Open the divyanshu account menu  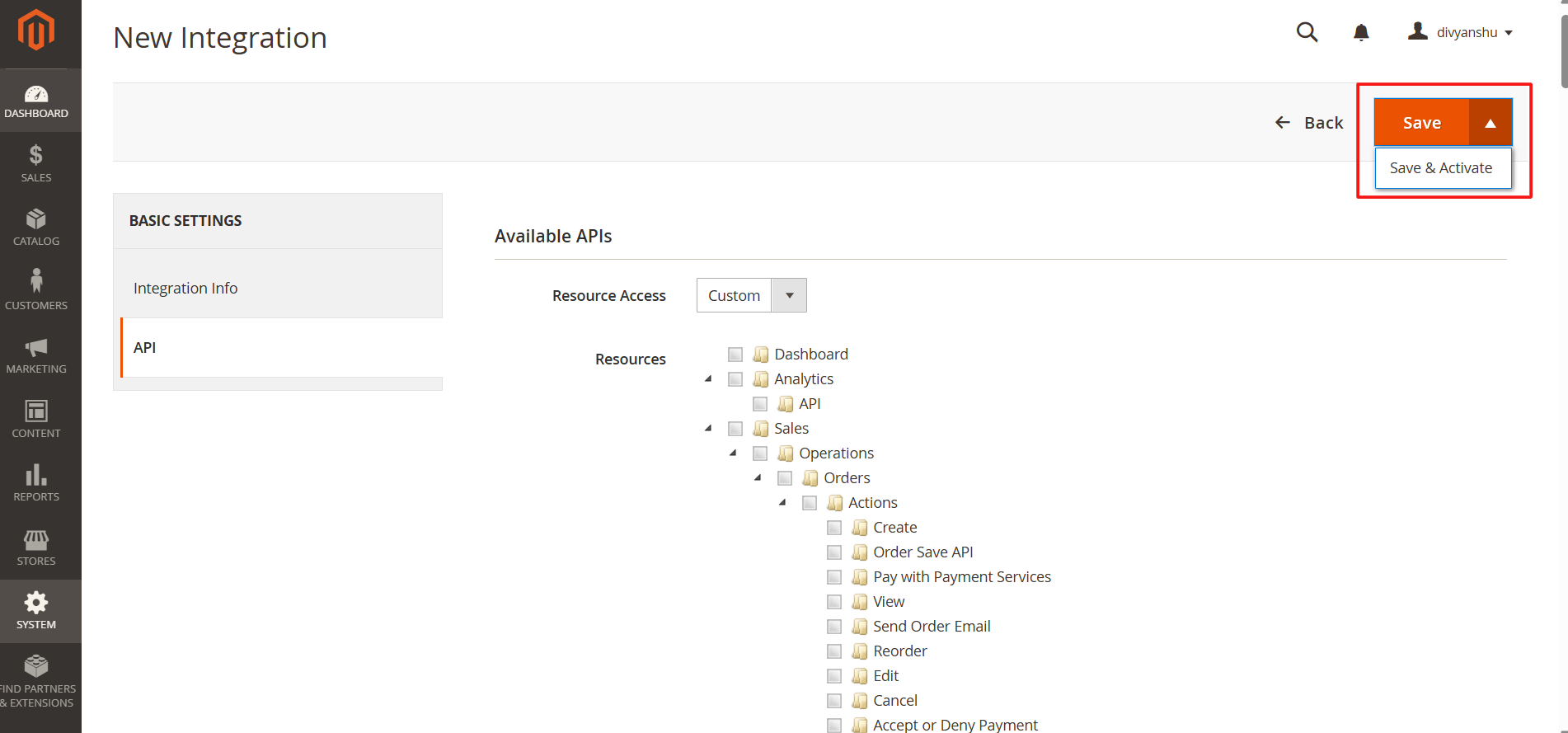[1461, 32]
